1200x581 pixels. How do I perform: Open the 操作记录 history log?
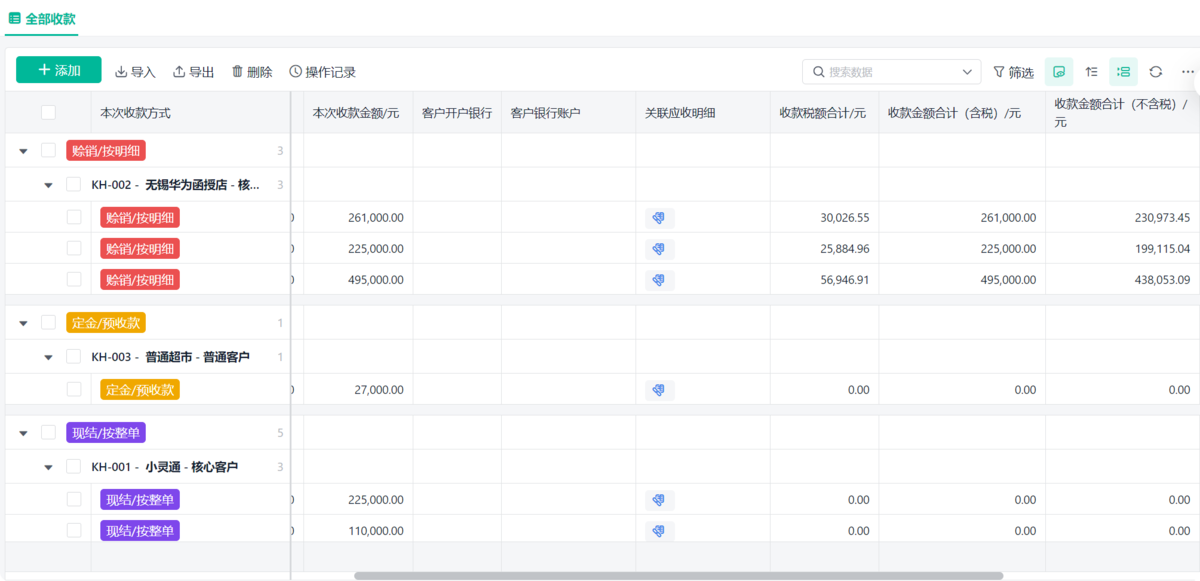(x=322, y=72)
